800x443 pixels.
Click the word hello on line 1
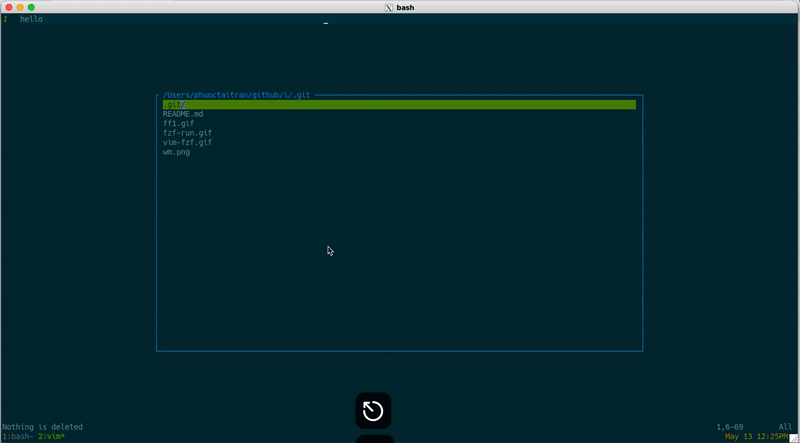point(31,19)
